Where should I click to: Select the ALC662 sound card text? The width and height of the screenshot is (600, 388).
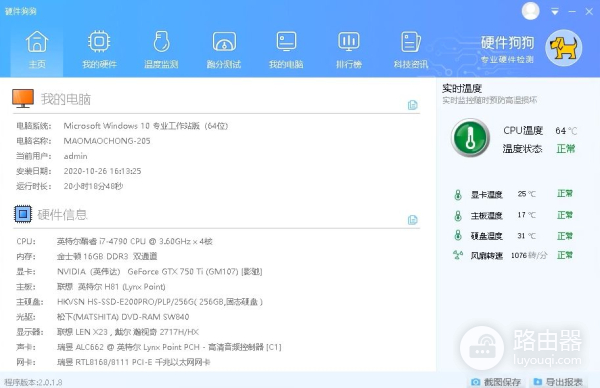point(169,347)
